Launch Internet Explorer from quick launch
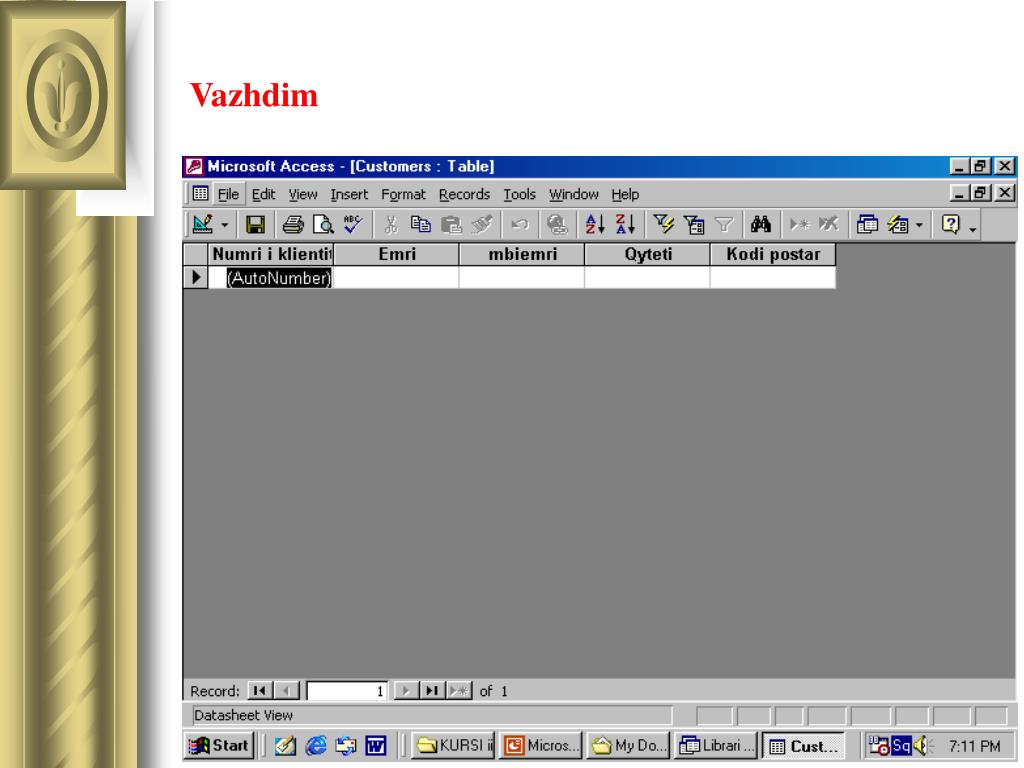This screenshot has height=768, width=1024. pos(316,745)
